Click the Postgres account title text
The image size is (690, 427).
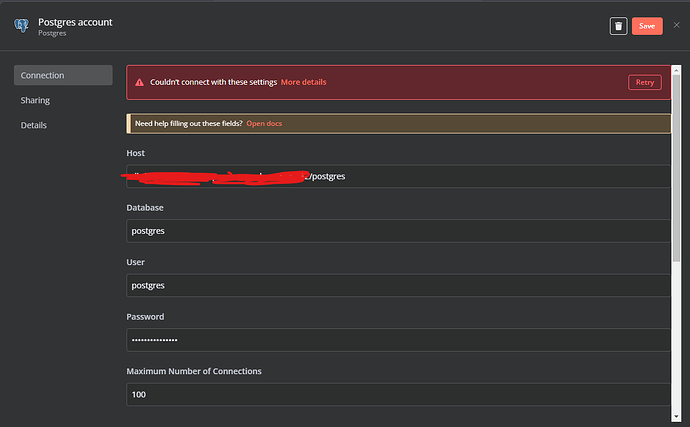75,22
